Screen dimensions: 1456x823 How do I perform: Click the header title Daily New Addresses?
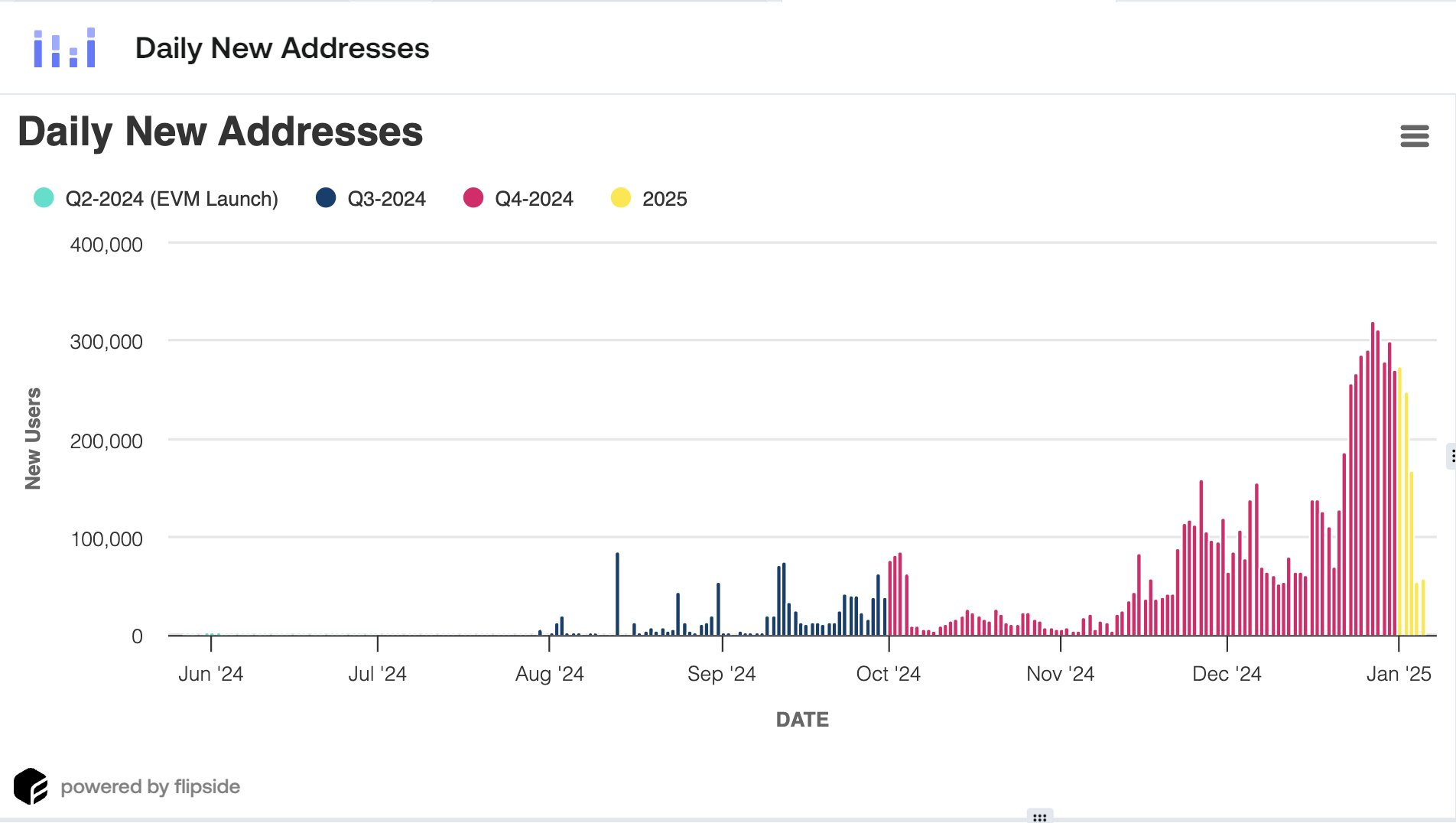(281, 48)
